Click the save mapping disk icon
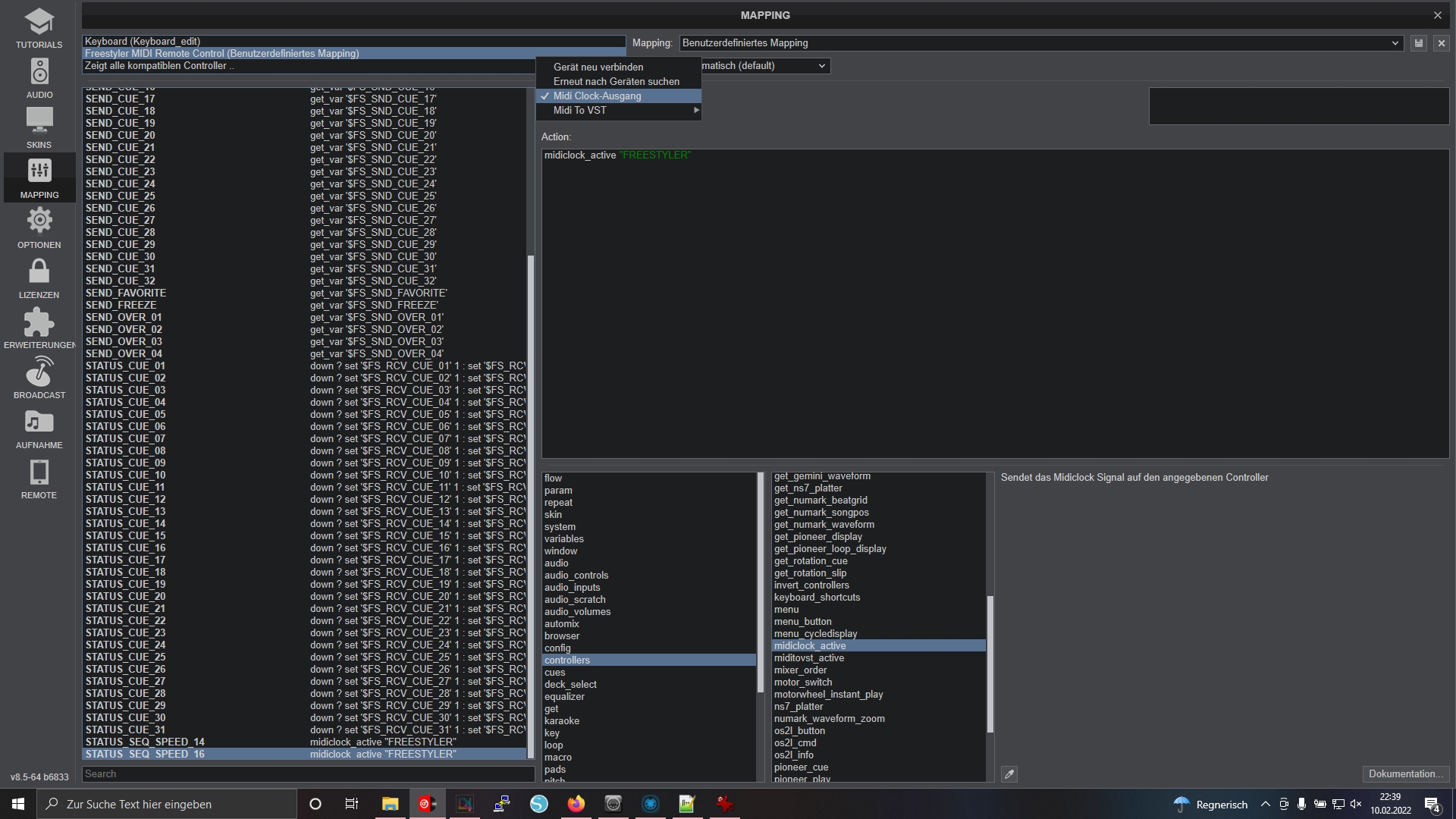This screenshot has height=819, width=1456. [1419, 43]
